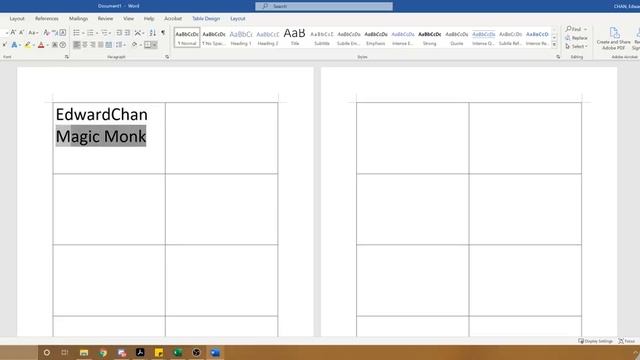Increase font size with Grow Font icon
Viewport: 640px width, 360px height.
tap(13, 33)
